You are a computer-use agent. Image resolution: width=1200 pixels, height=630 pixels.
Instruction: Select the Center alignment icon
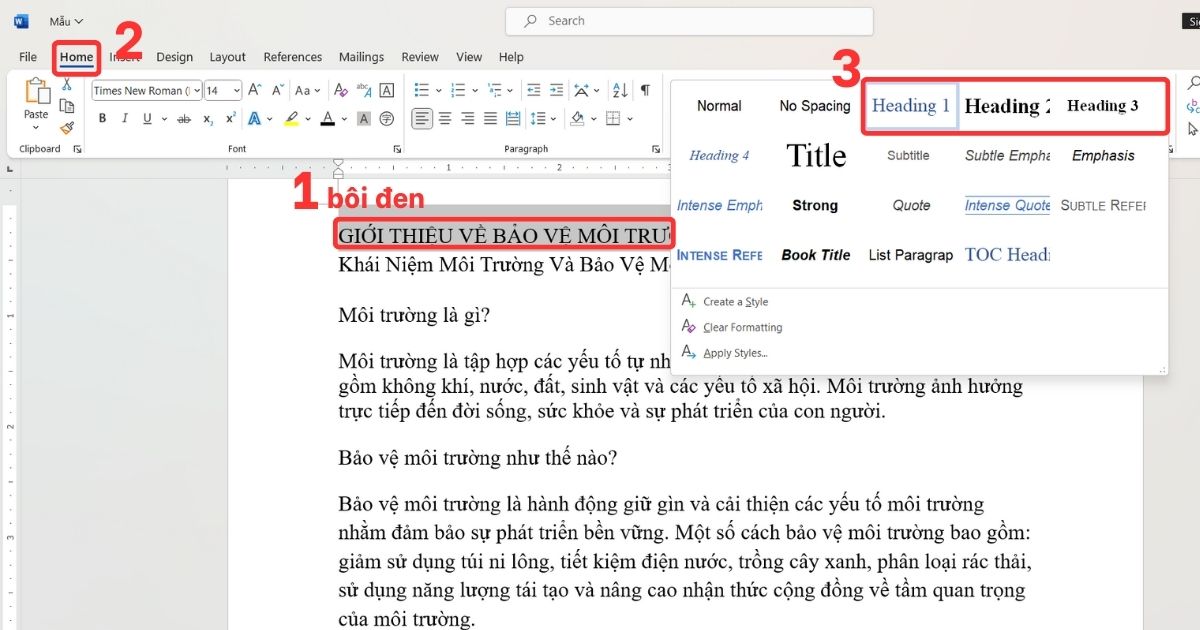click(444, 118)
